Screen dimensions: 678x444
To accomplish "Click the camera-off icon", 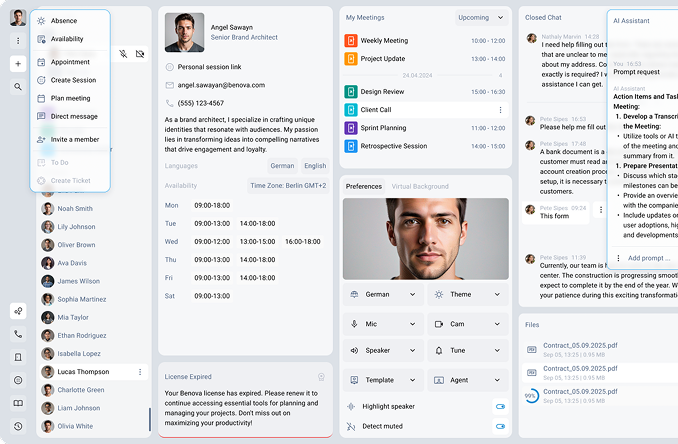I will point(139,53).
